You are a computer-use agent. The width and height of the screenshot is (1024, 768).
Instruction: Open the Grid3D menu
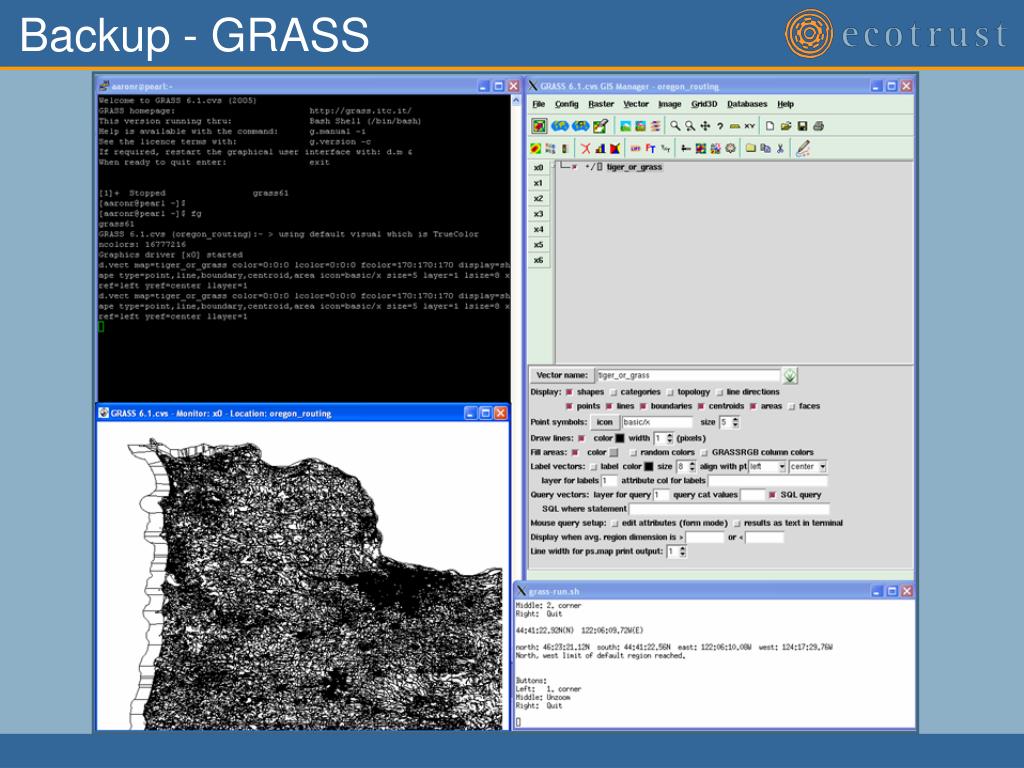704,104
